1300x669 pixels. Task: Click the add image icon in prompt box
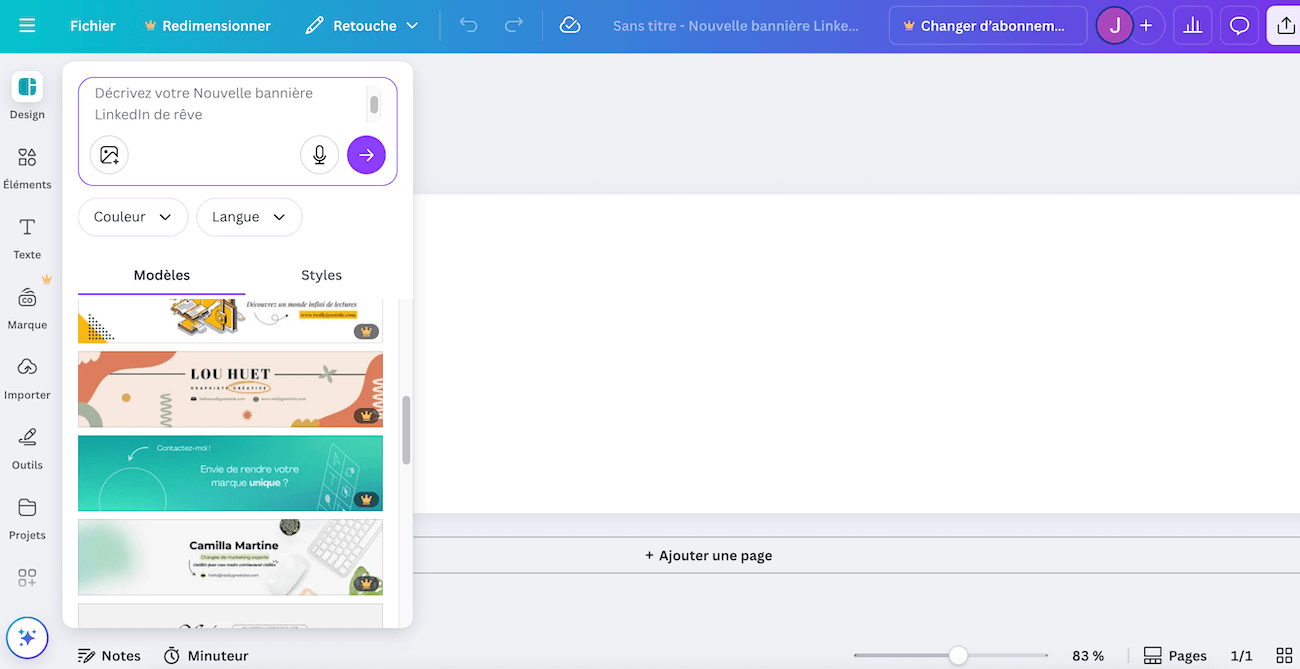pyautogui.click(x=109, y=155)
